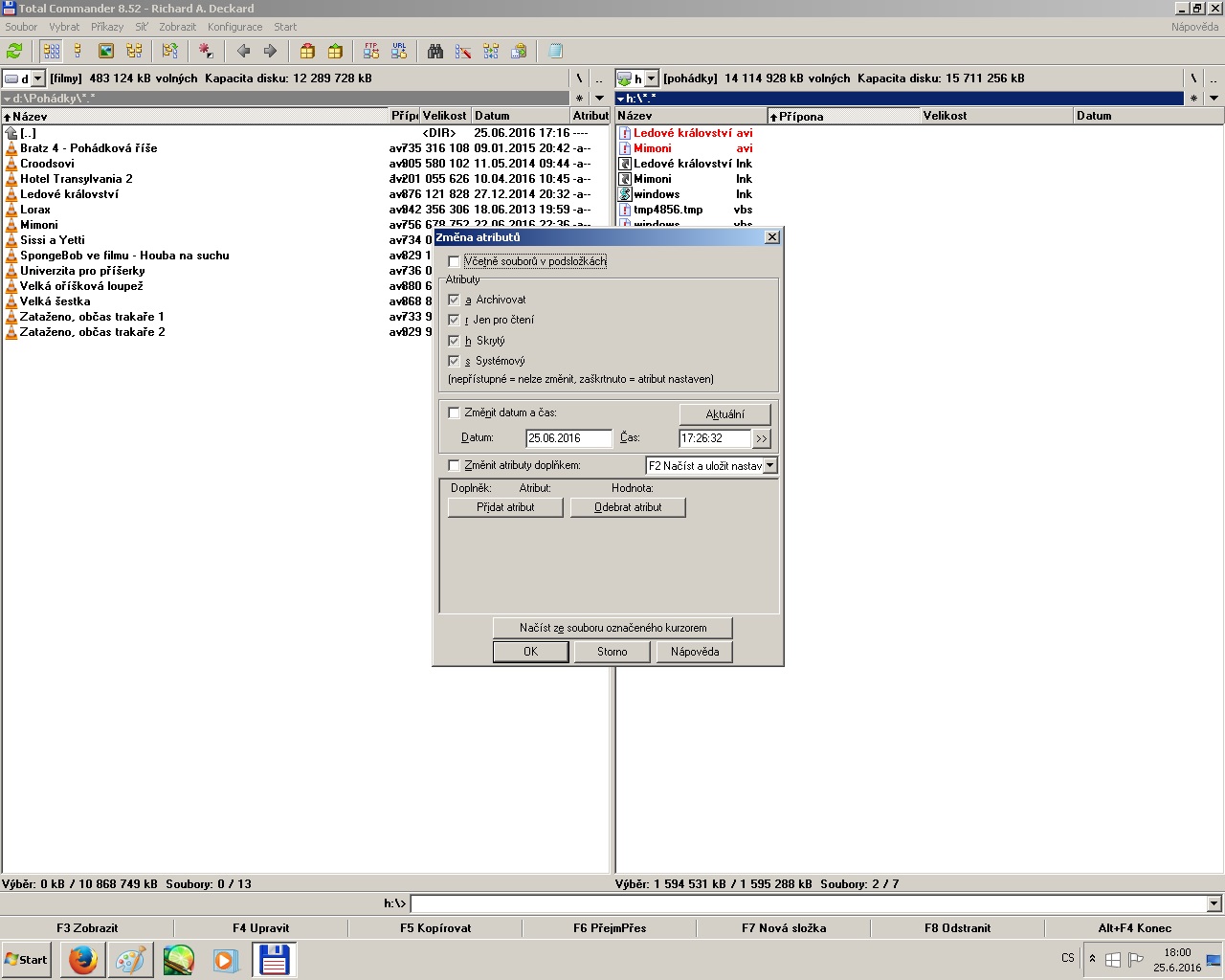1225x980 pixels.
Task: Launch Firefox from the taskbar
Action: tap(83, 960)
